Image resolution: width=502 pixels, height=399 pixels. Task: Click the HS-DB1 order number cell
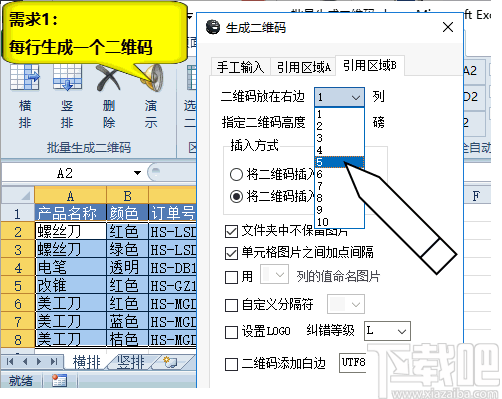(x=173, y=267)
